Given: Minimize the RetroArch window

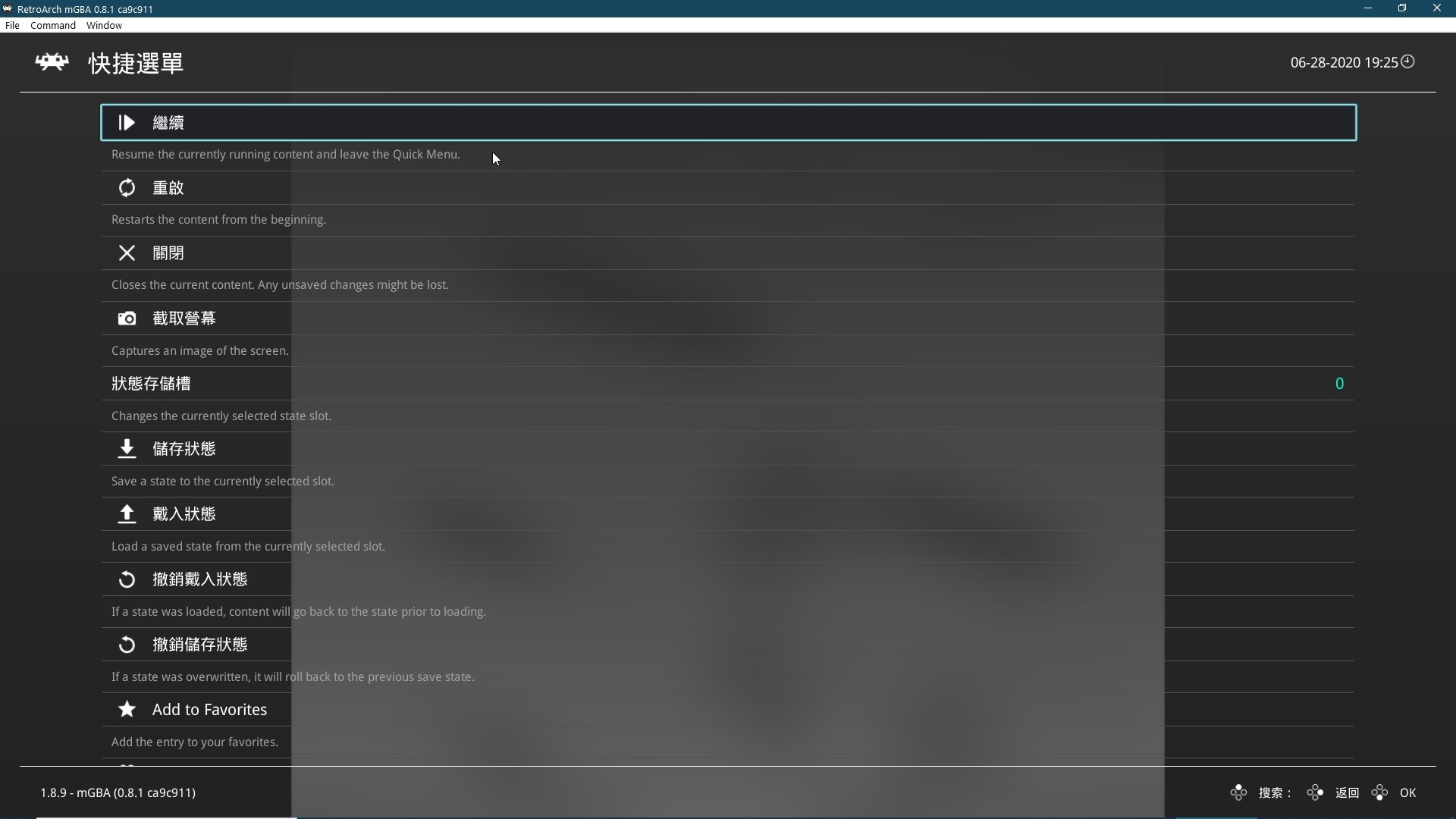Looking at the screenshot, I should 1368,8.
